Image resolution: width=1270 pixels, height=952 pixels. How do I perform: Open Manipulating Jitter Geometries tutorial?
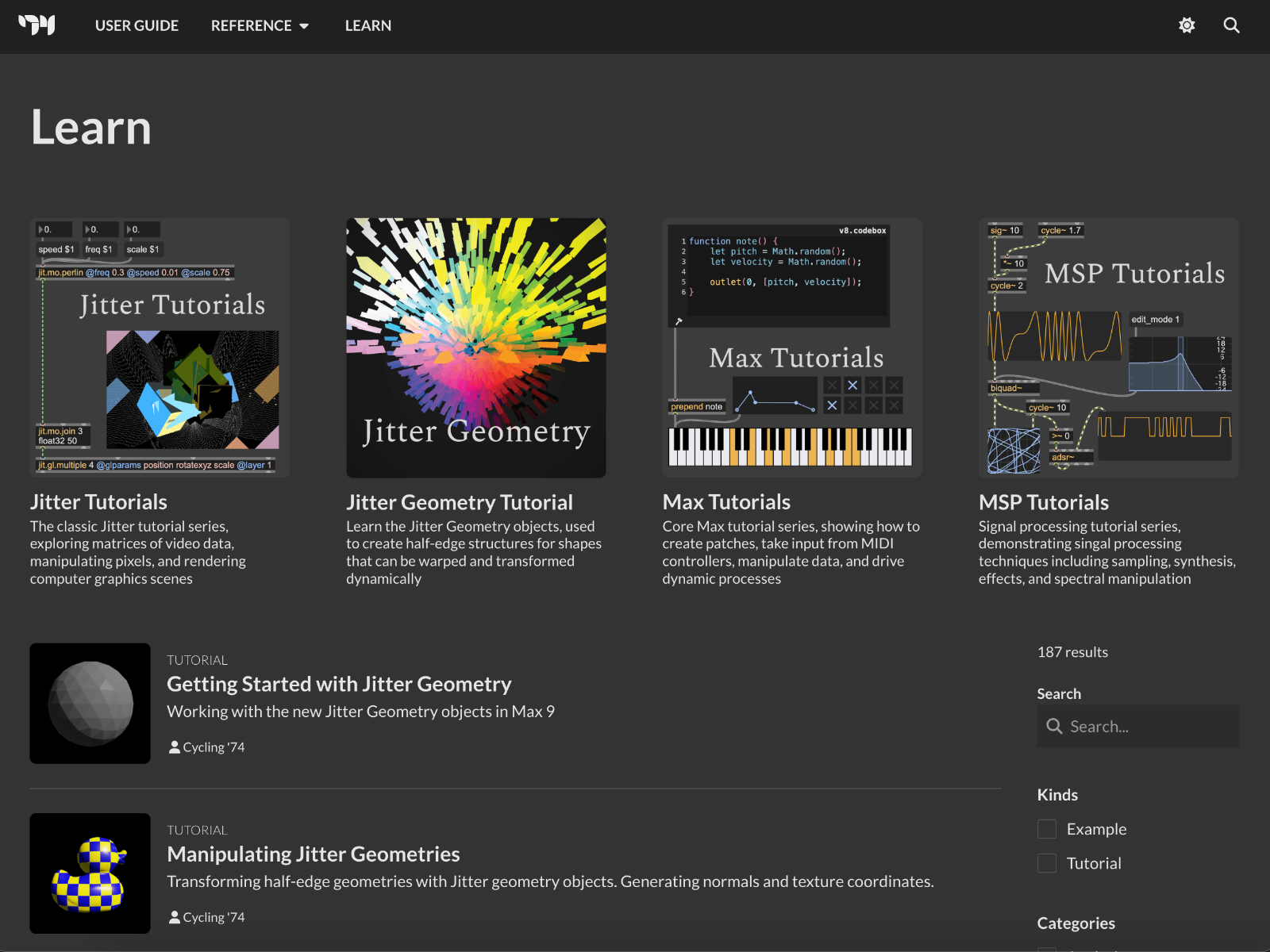coord(314,854)
